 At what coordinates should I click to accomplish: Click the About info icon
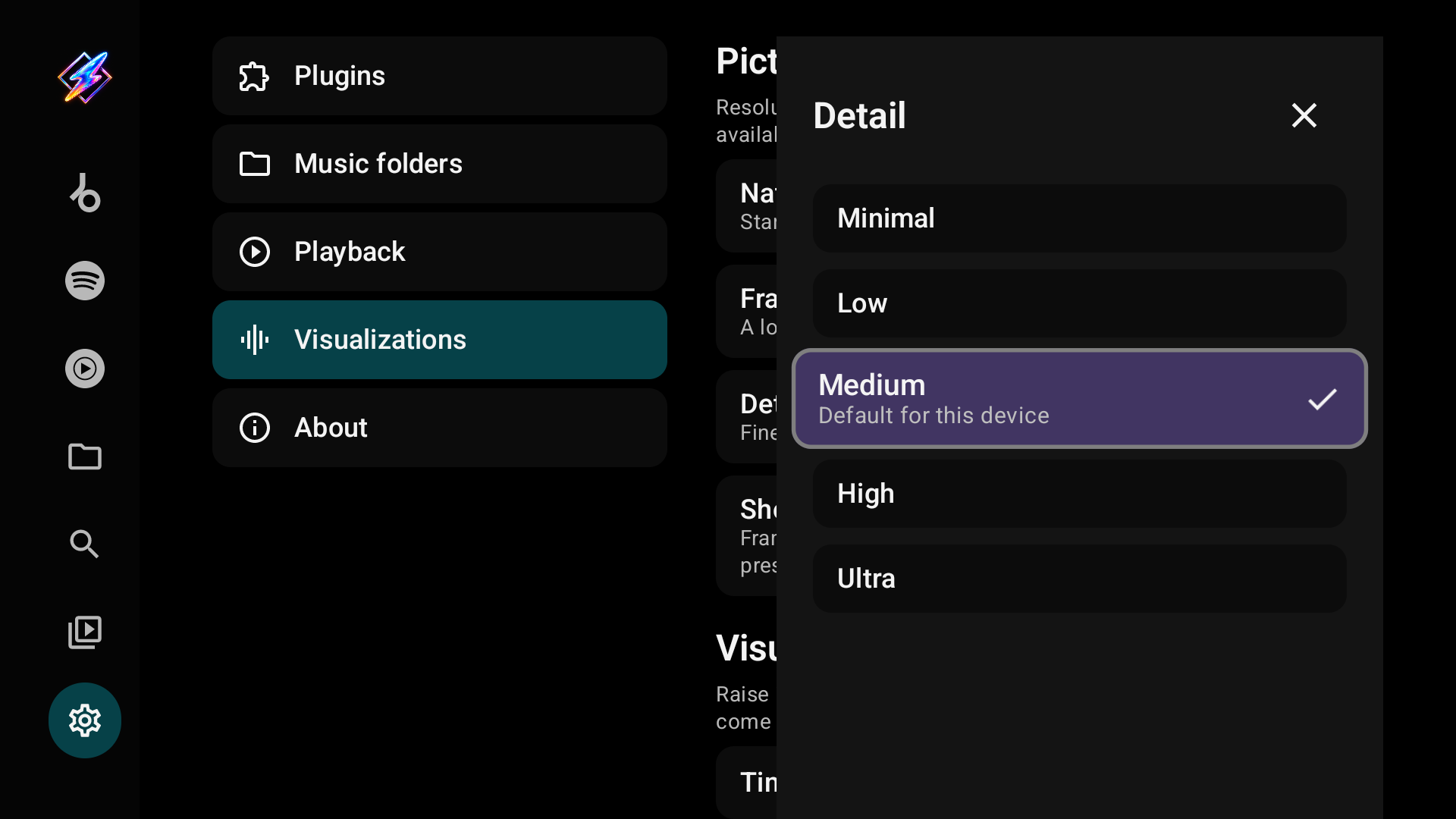pos(255,428)
